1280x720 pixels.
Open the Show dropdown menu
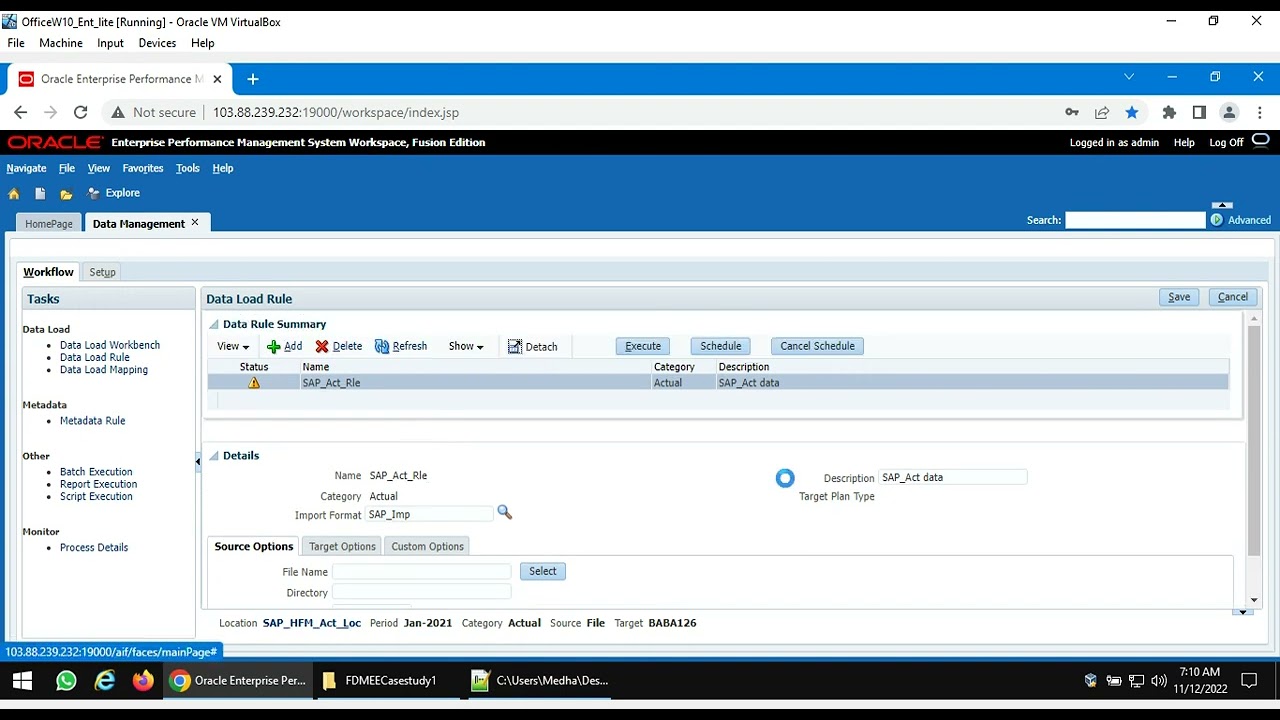point(466,346)
